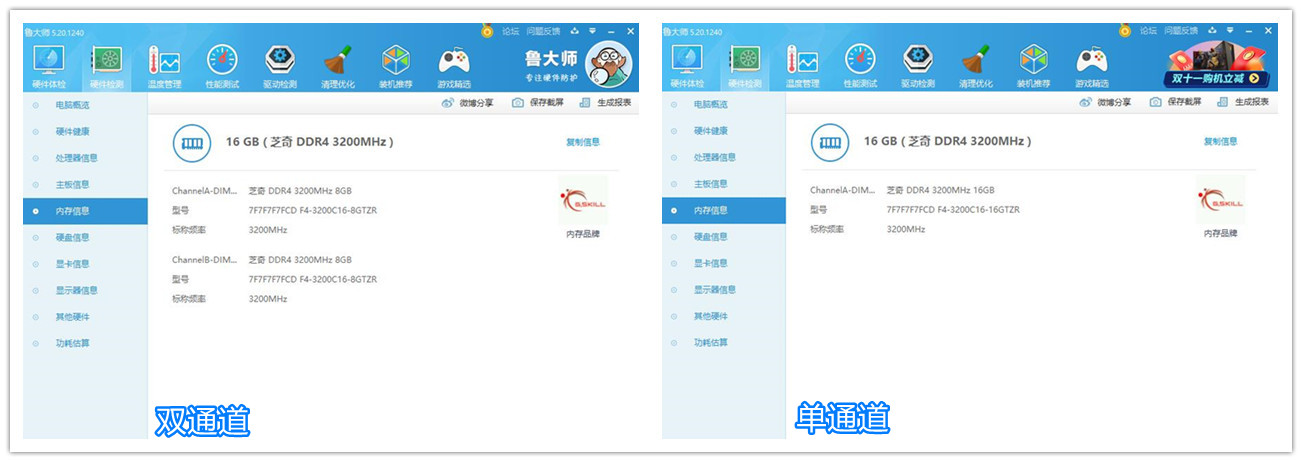The width and height of the screenshot is (1302, 462).
Task: Open 清理优化 in the right window
Action: (976, 66)
